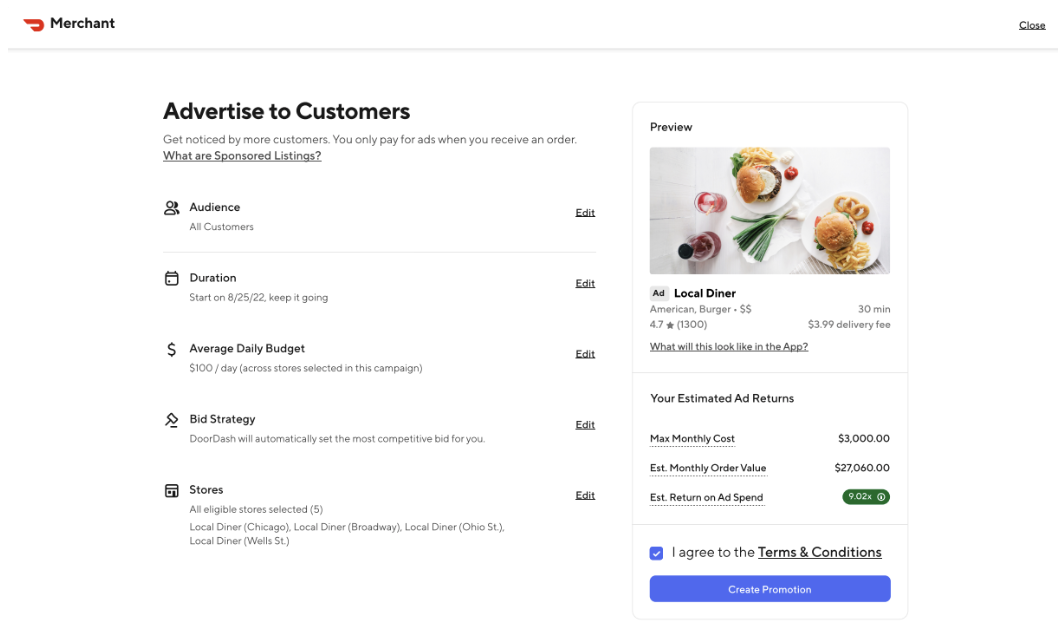Click the Bid Strategy flag icon
The image size is (1062, 628).
click(171, 419)
